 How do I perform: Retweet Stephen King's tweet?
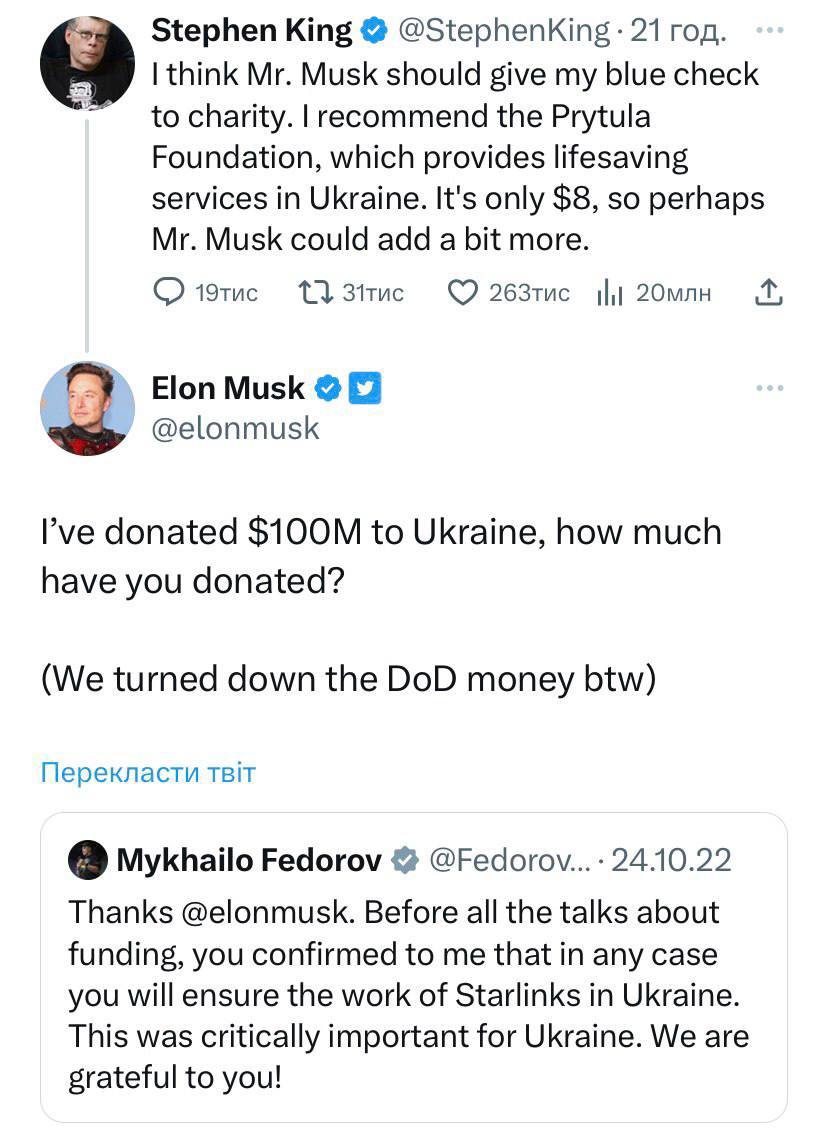pos(315,293)
